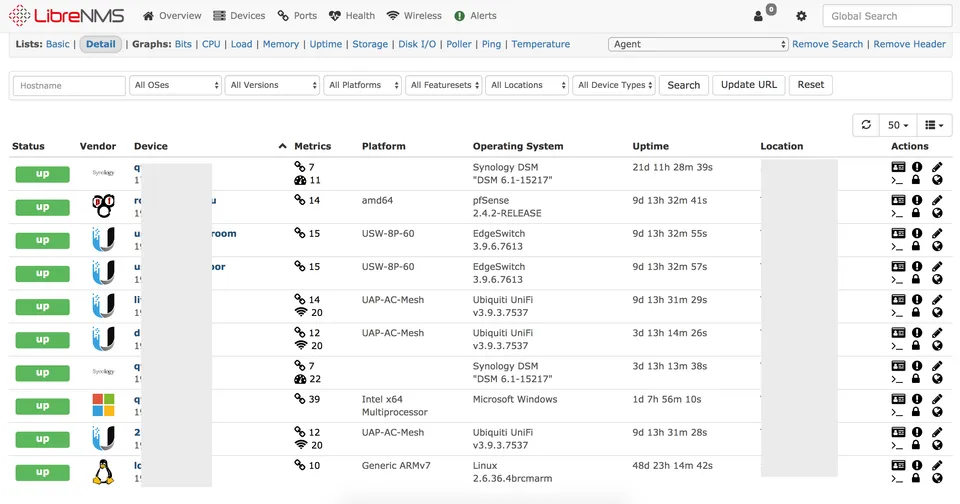Viewport: 960px width, 504px height.
Task: Open the Health menu
Action: 352,16
